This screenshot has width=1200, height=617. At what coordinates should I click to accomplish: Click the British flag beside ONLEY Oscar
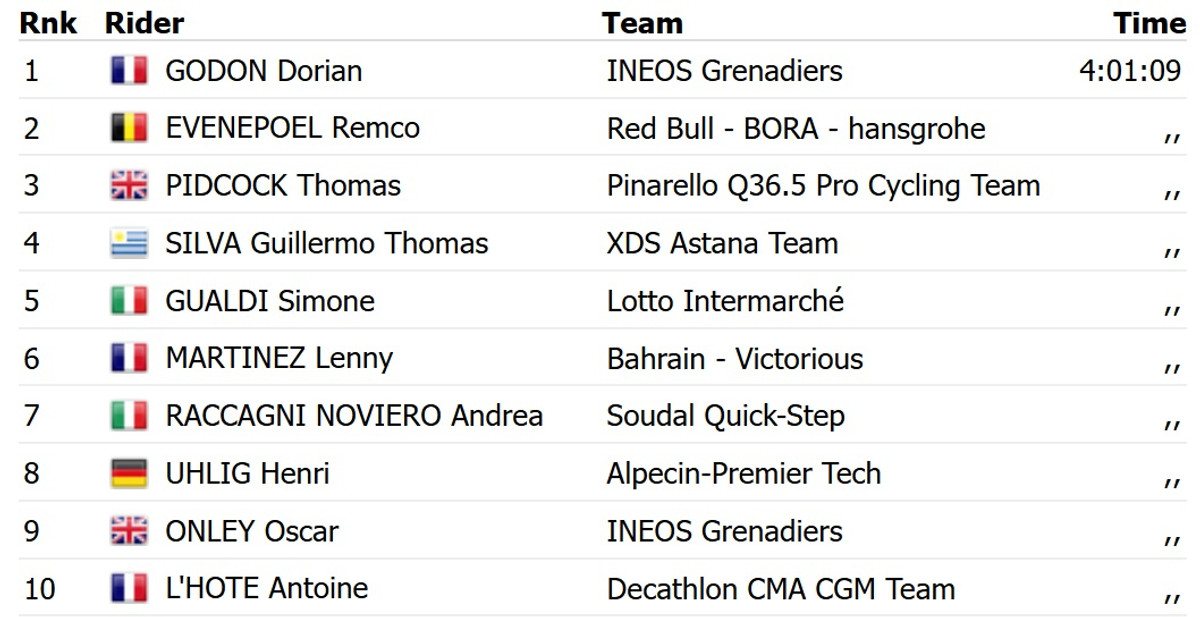(129, 531)
